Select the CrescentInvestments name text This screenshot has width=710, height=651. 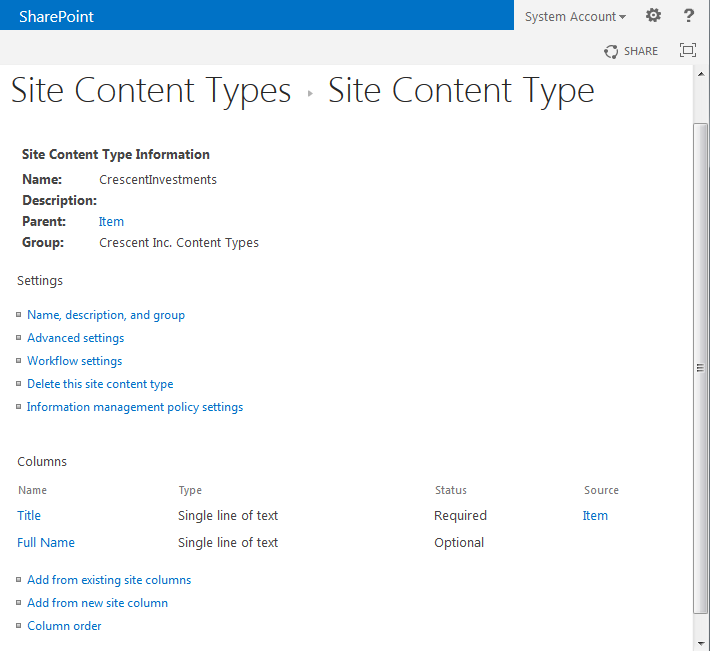click(x=158, y=180)
